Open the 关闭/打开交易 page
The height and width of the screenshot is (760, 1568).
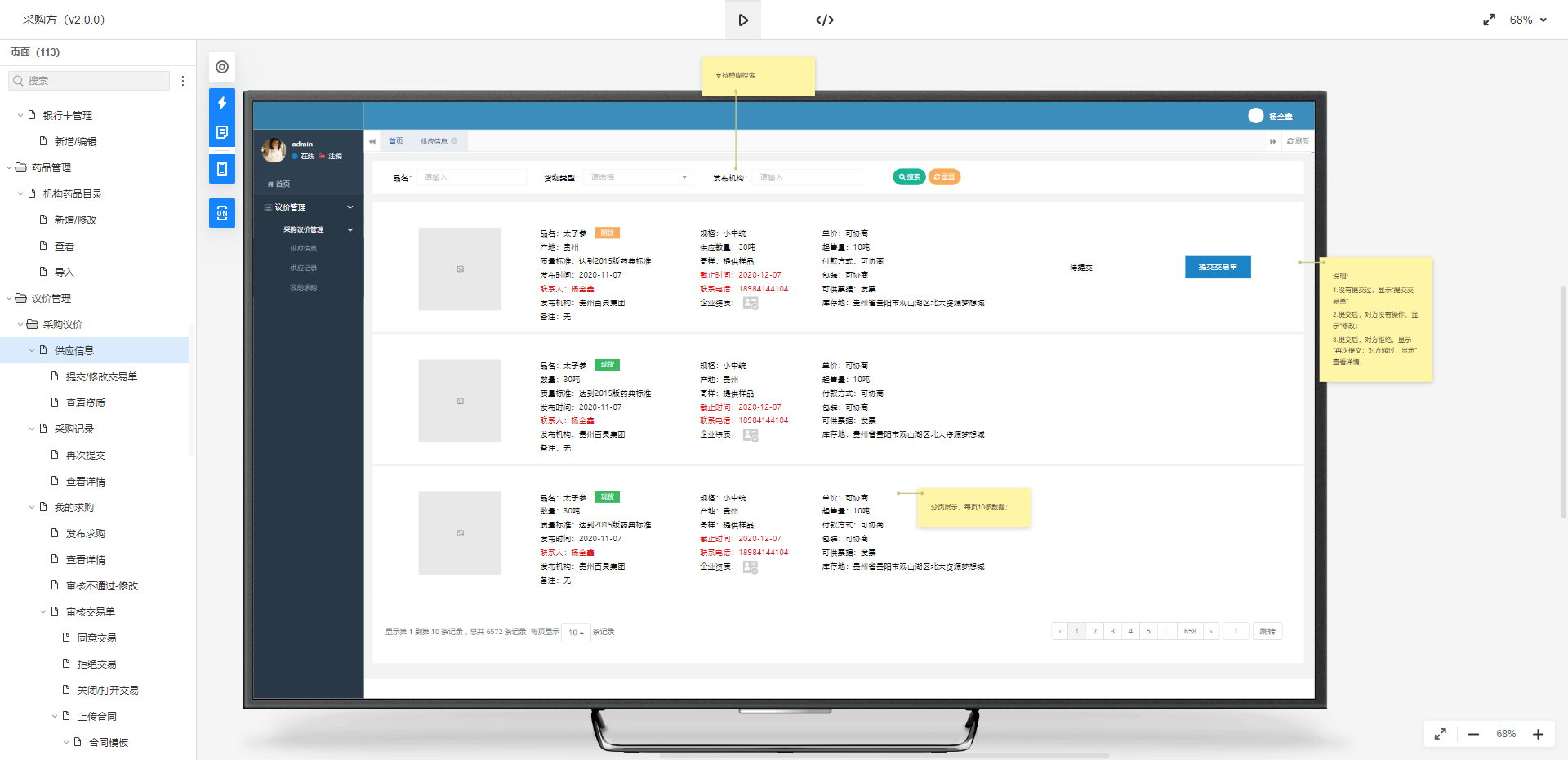point(108,690)
